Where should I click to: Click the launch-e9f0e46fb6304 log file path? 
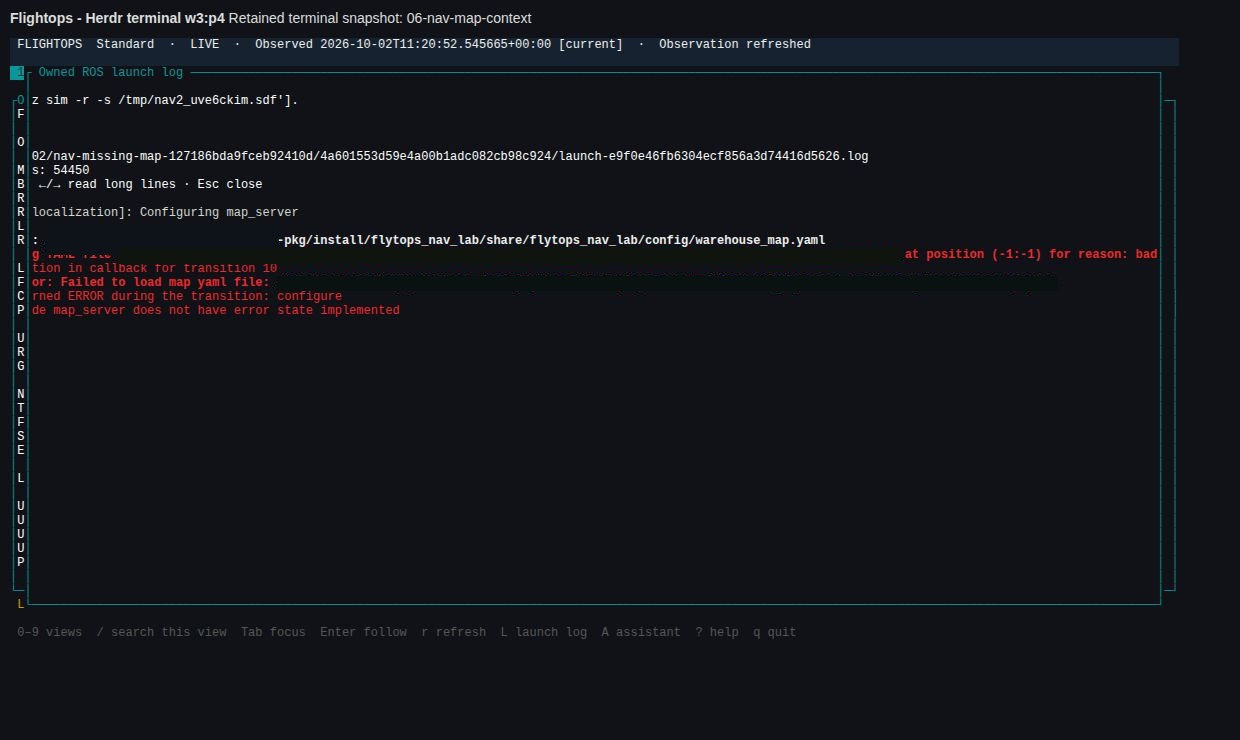(x=450, y=156)
